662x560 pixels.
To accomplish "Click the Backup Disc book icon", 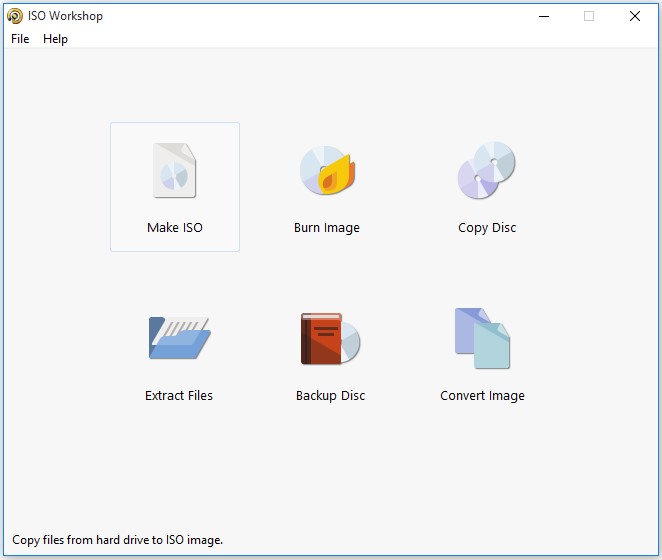I will [x=329, y=339].
